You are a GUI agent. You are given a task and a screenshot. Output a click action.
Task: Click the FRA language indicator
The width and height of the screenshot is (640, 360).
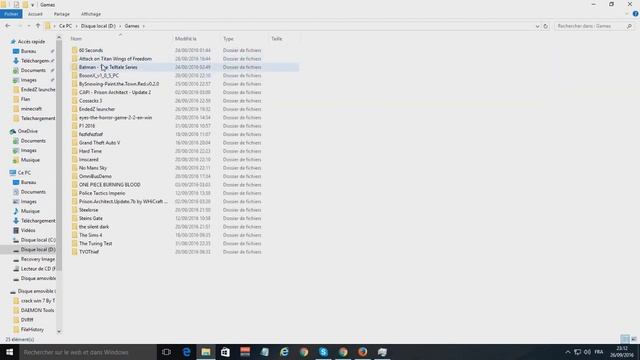pos(599,352)
